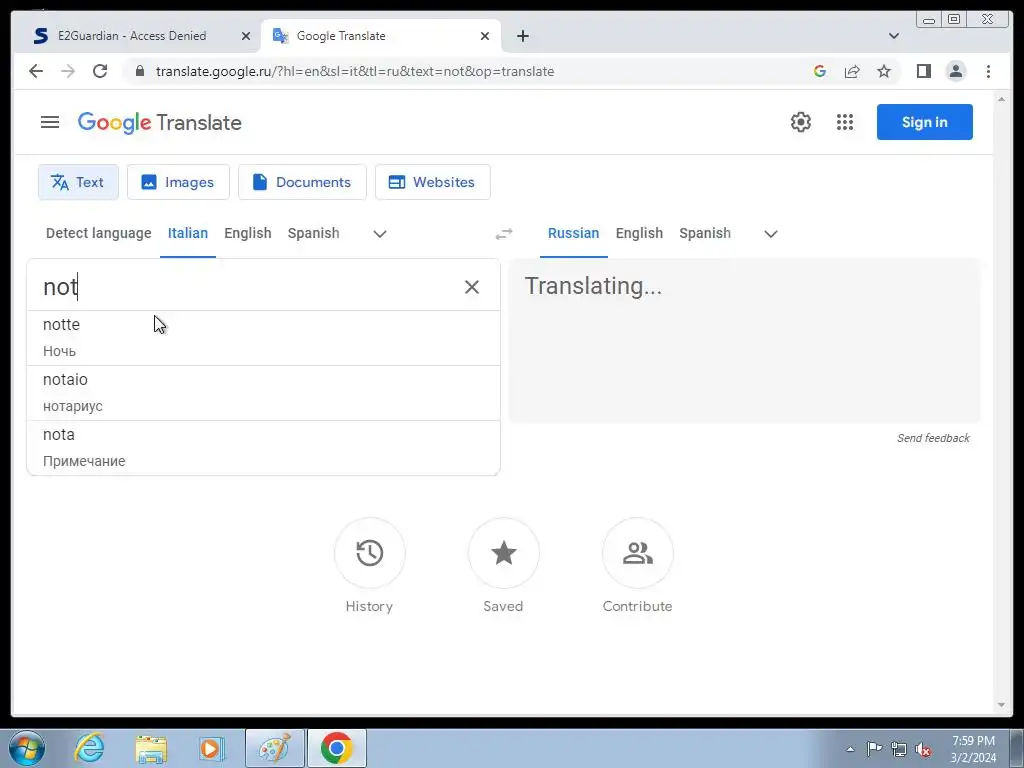Switch to Documents translation mode
Screen dimensions: 1024x768
point(302,182)
